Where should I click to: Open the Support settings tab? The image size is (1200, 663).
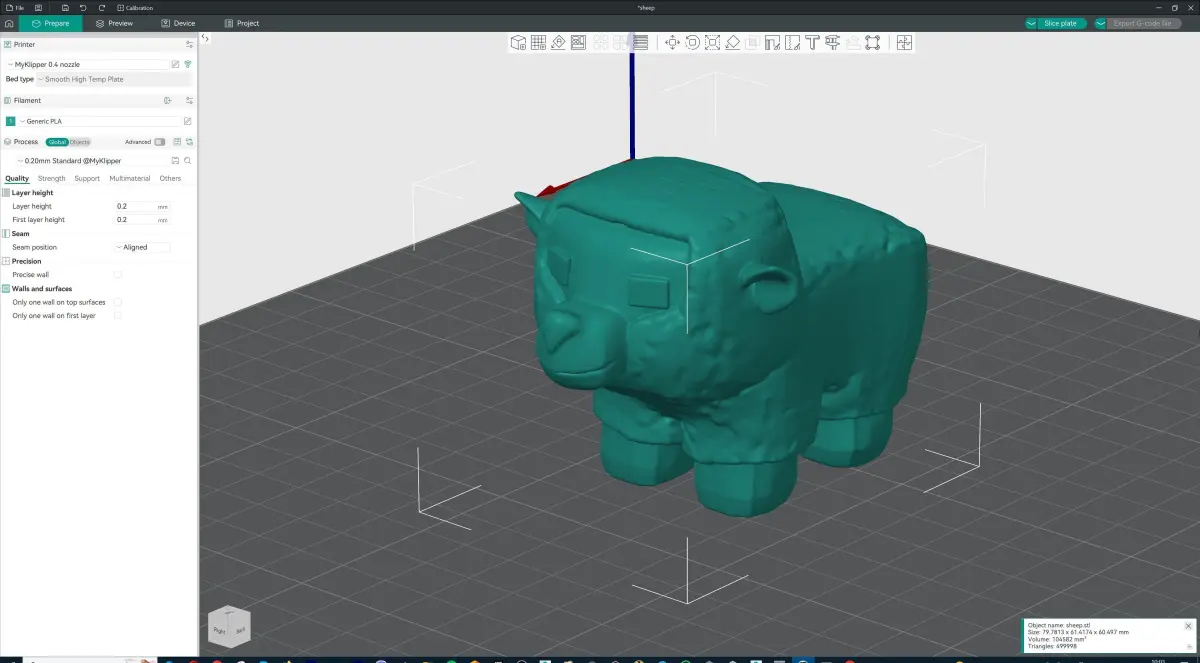[87, 178]
